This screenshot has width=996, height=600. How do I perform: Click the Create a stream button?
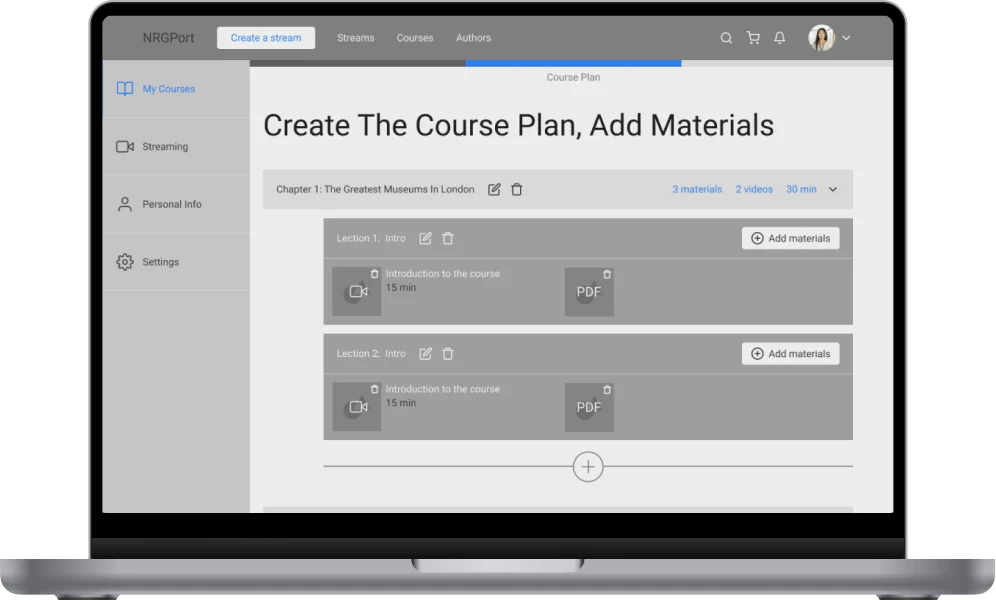(x=266, y=38)
